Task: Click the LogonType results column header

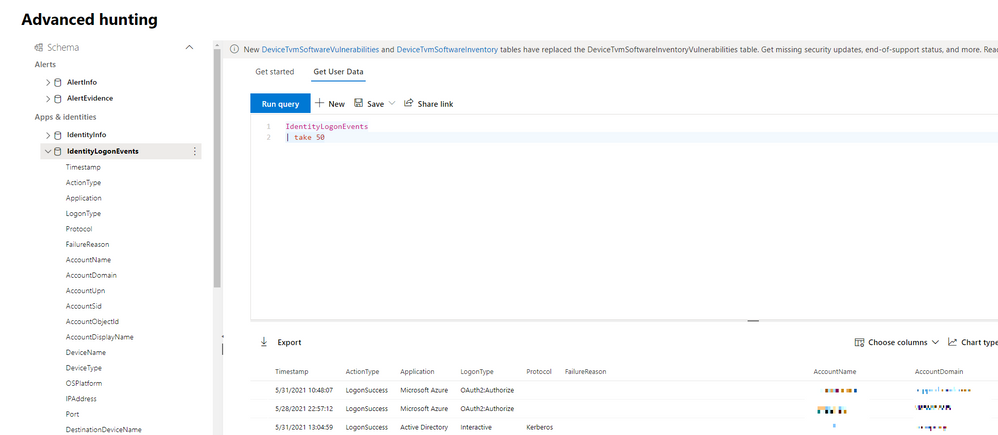Action: (477, 371)
